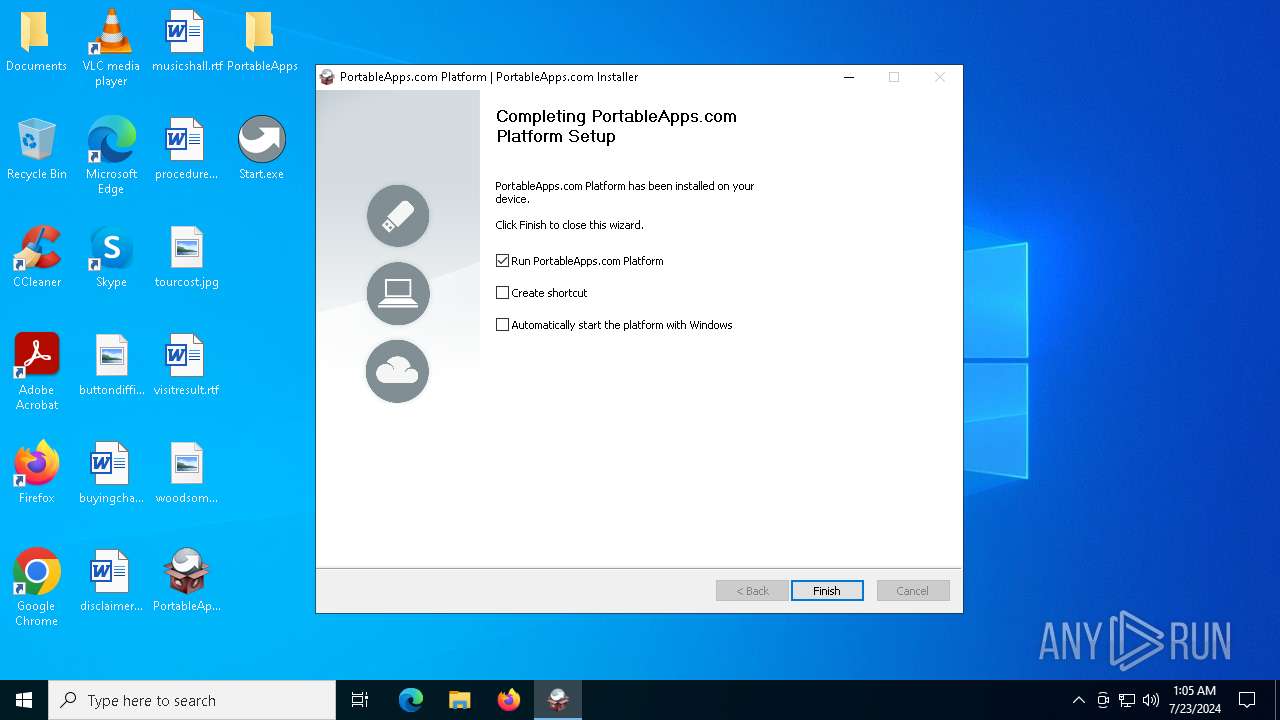Click the installer title bar icon
The height and width of the screenshot is (720, 1280).
pos(327,77)
